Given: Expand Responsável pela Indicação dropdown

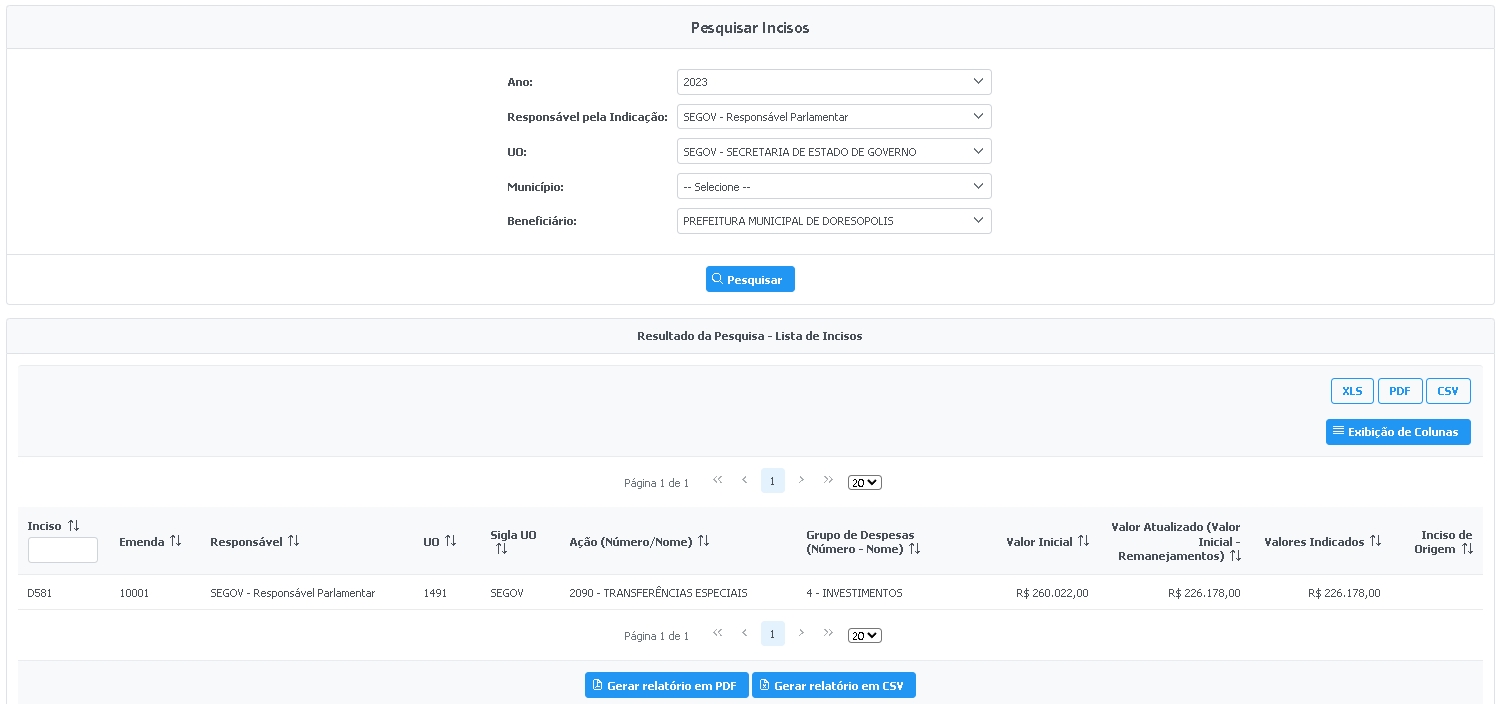Looking at the screenshot, I should (833, 117).
